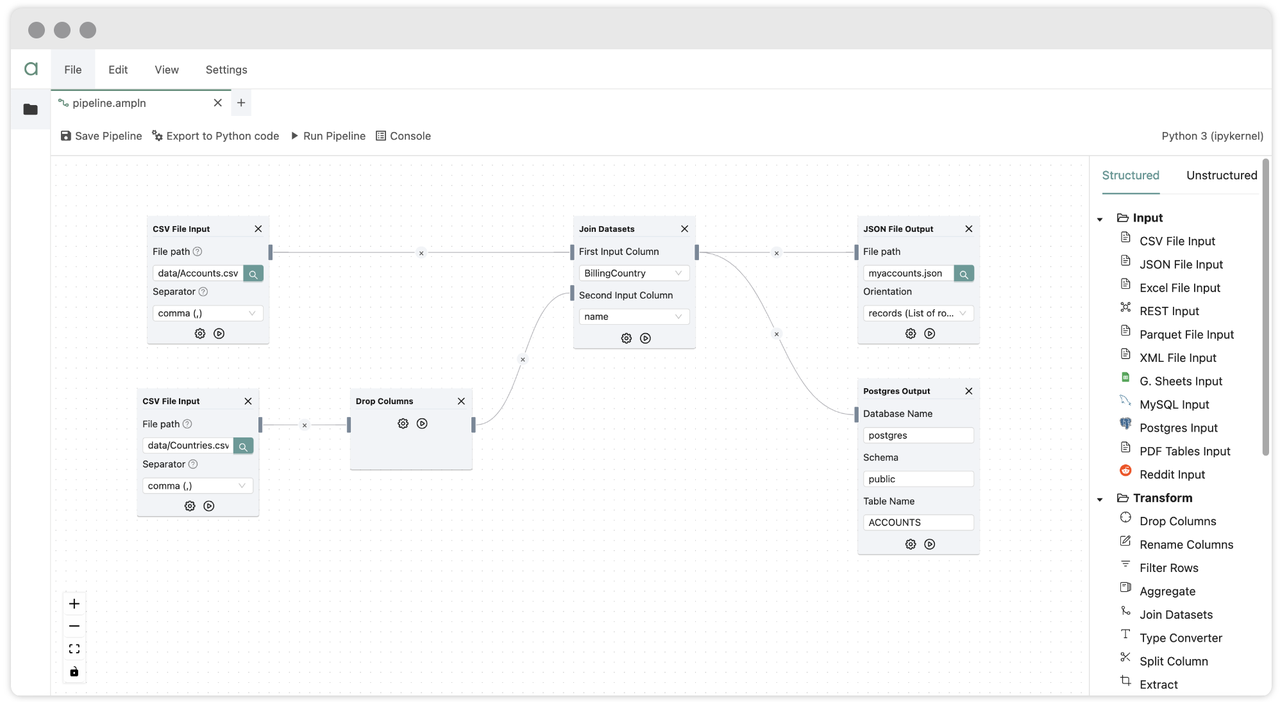The image size is (1280, 702).
Task: Run the Drop Columns node play icon
Action: coord(422,424)
